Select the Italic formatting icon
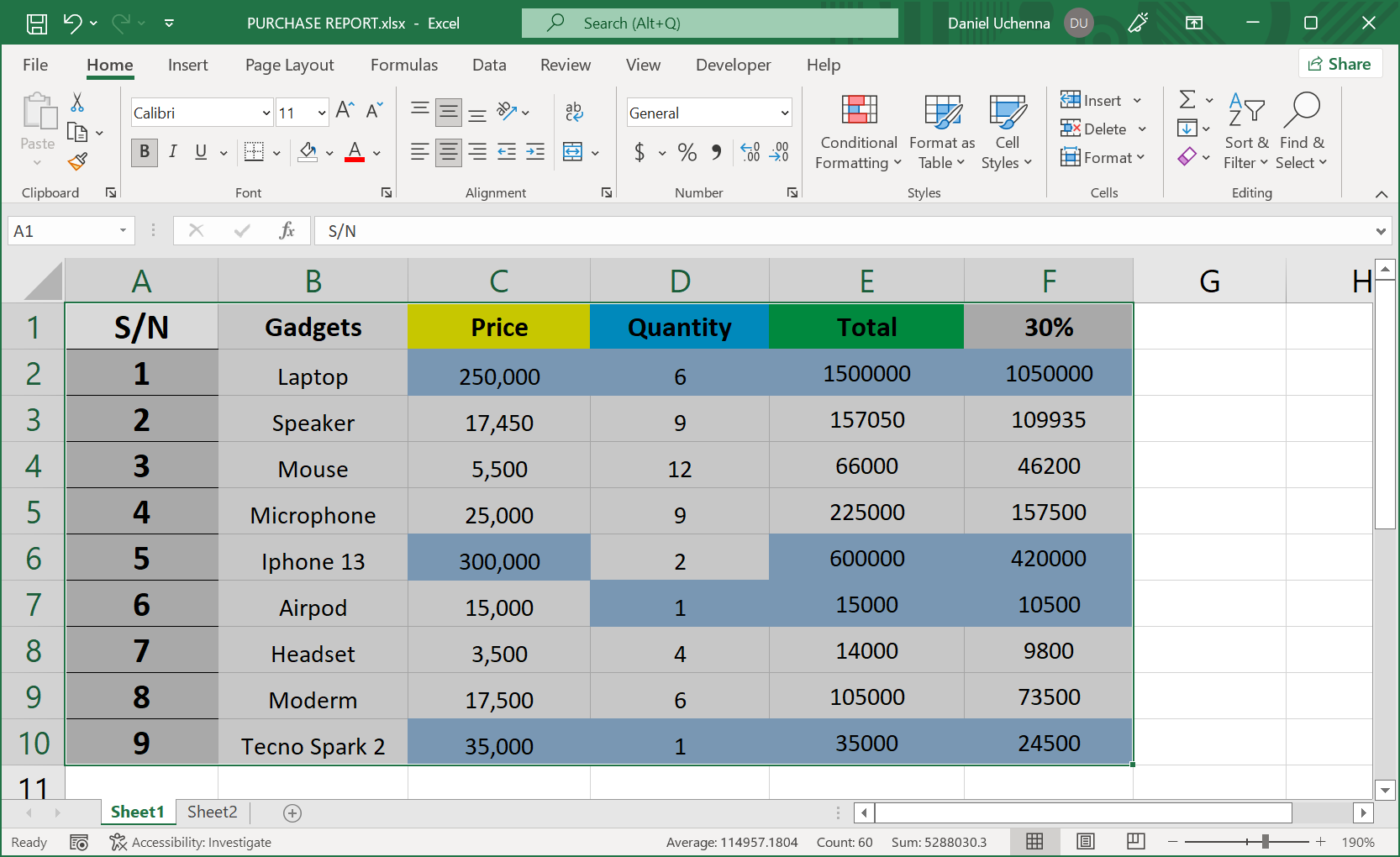Viewport: 1400px width, 857px height. (x=173, y=152)
